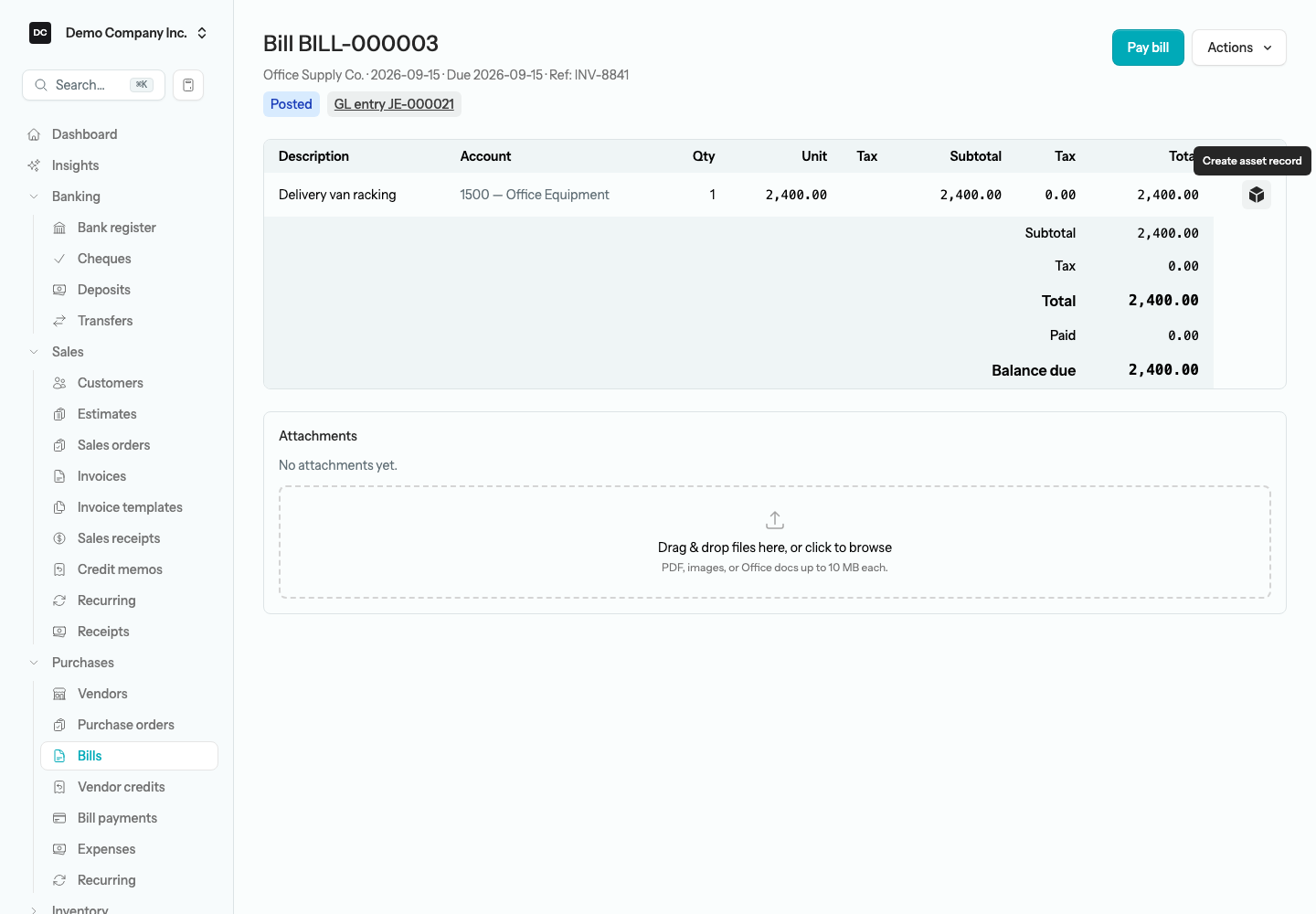Click the Invoice templates icon
This screenshot has width=1316, height=914.
(59, 507)
